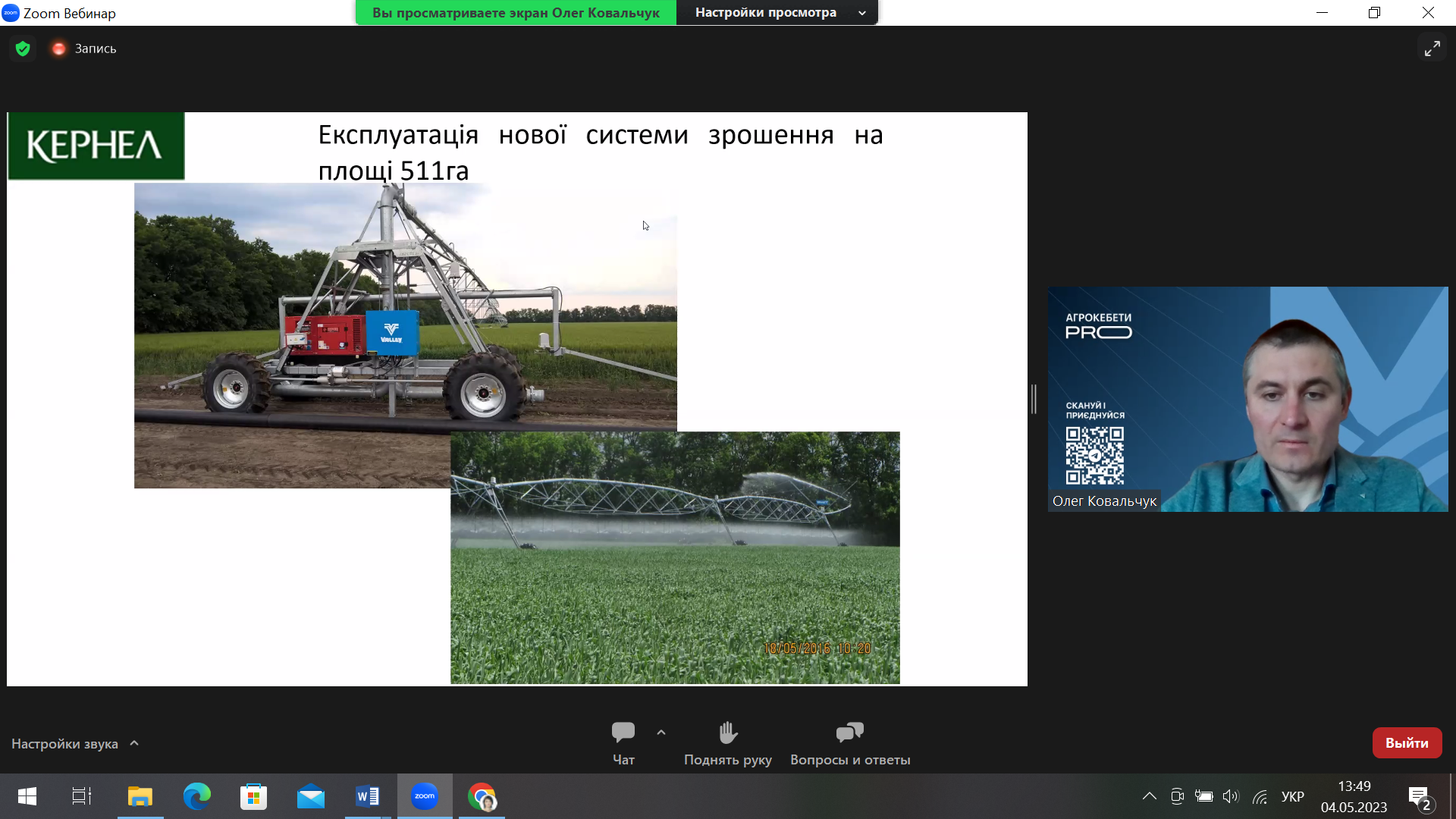Click Олег Ковальчук's video thumbnail
This screenshot has width=1456, height=819.
[x=1247, y=399]
